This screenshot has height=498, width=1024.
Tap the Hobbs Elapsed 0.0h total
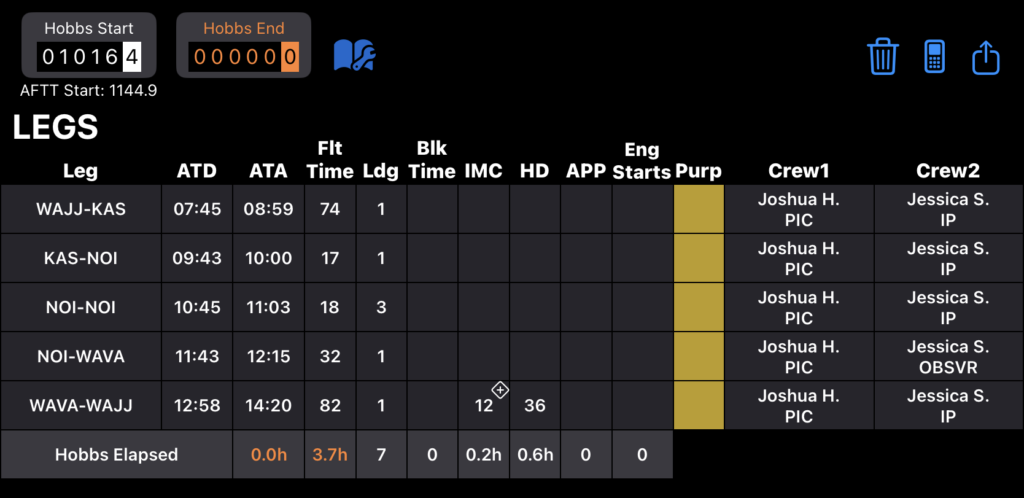click(x=268, y=454)
